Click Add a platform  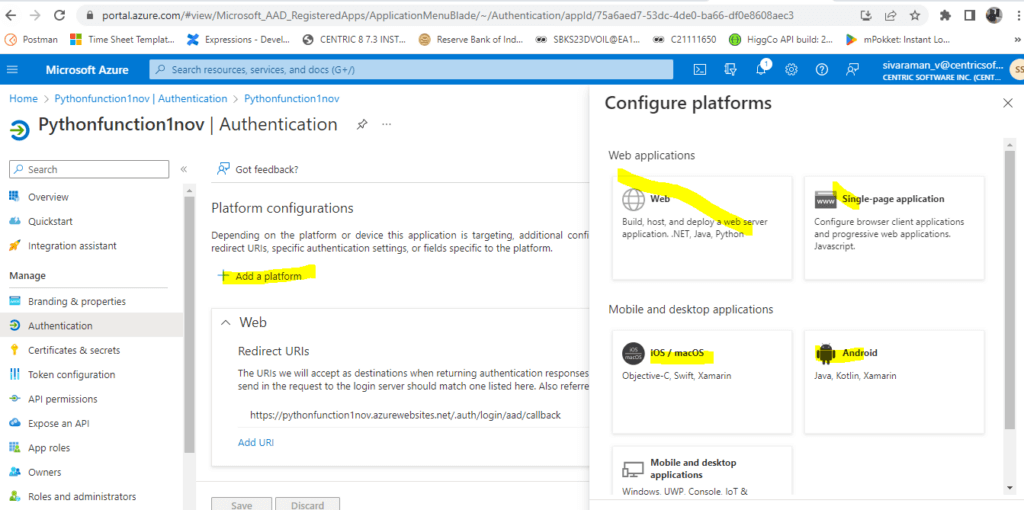point(260,276)
